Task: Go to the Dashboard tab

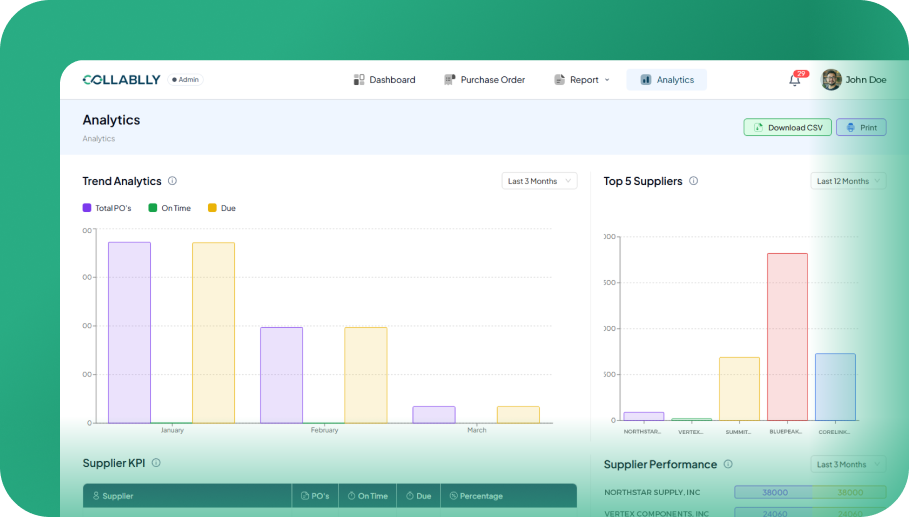Action: (x=384, y=80)
